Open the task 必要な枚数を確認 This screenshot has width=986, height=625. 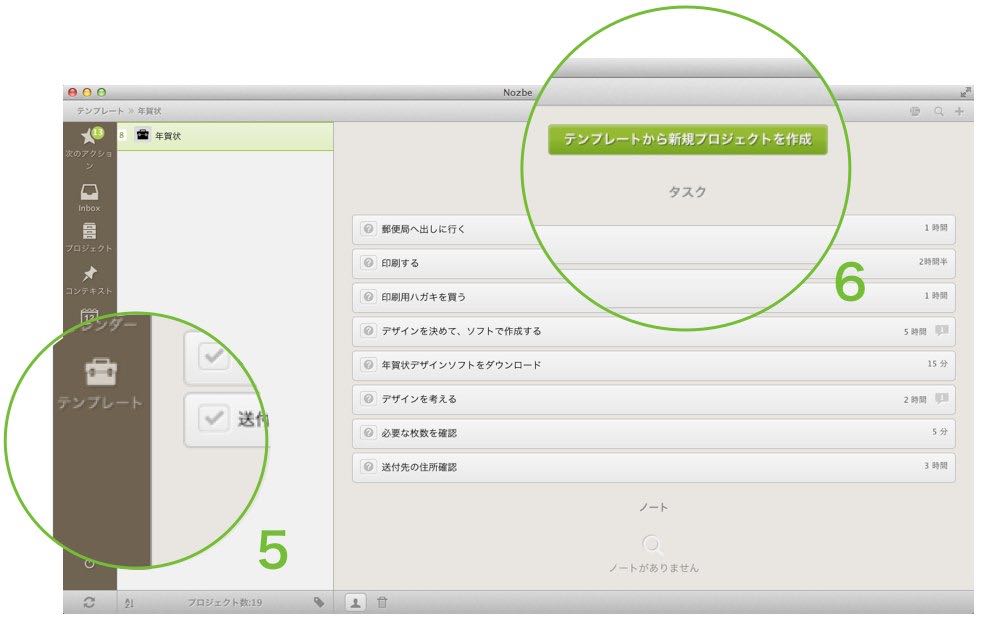point(653,433)
